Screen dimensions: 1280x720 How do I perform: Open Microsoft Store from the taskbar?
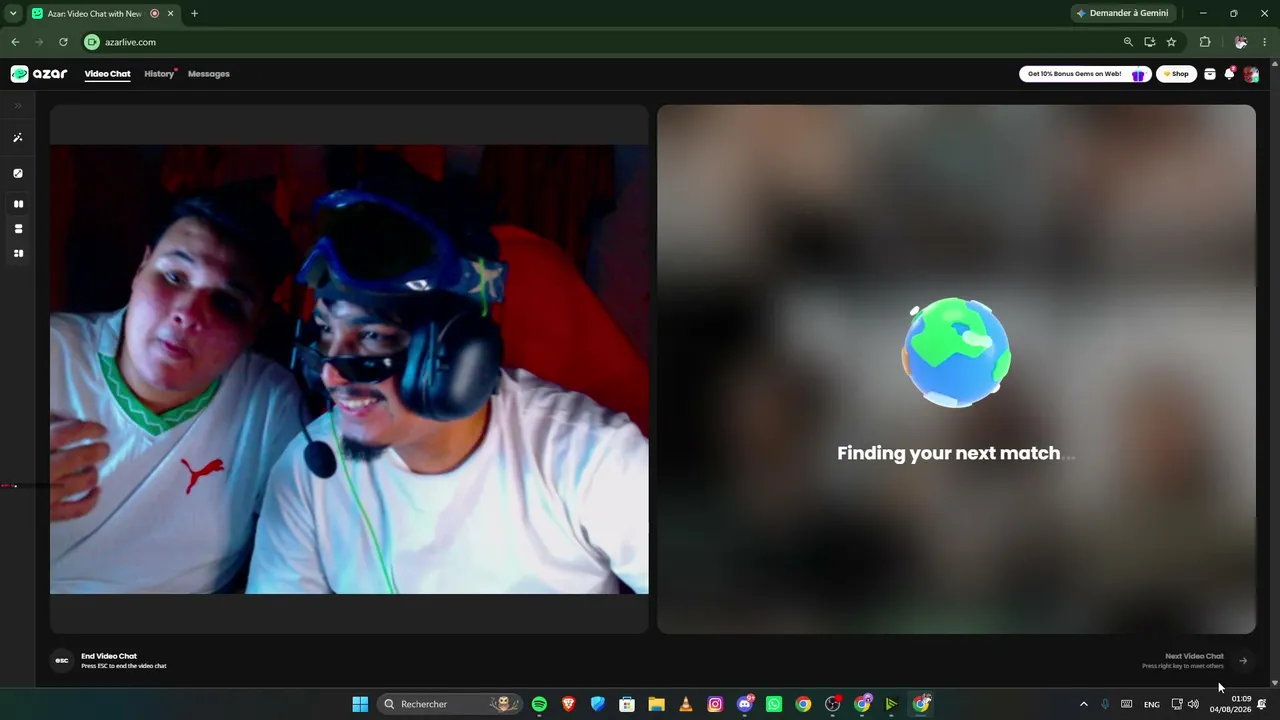click(x=627, y=704)
